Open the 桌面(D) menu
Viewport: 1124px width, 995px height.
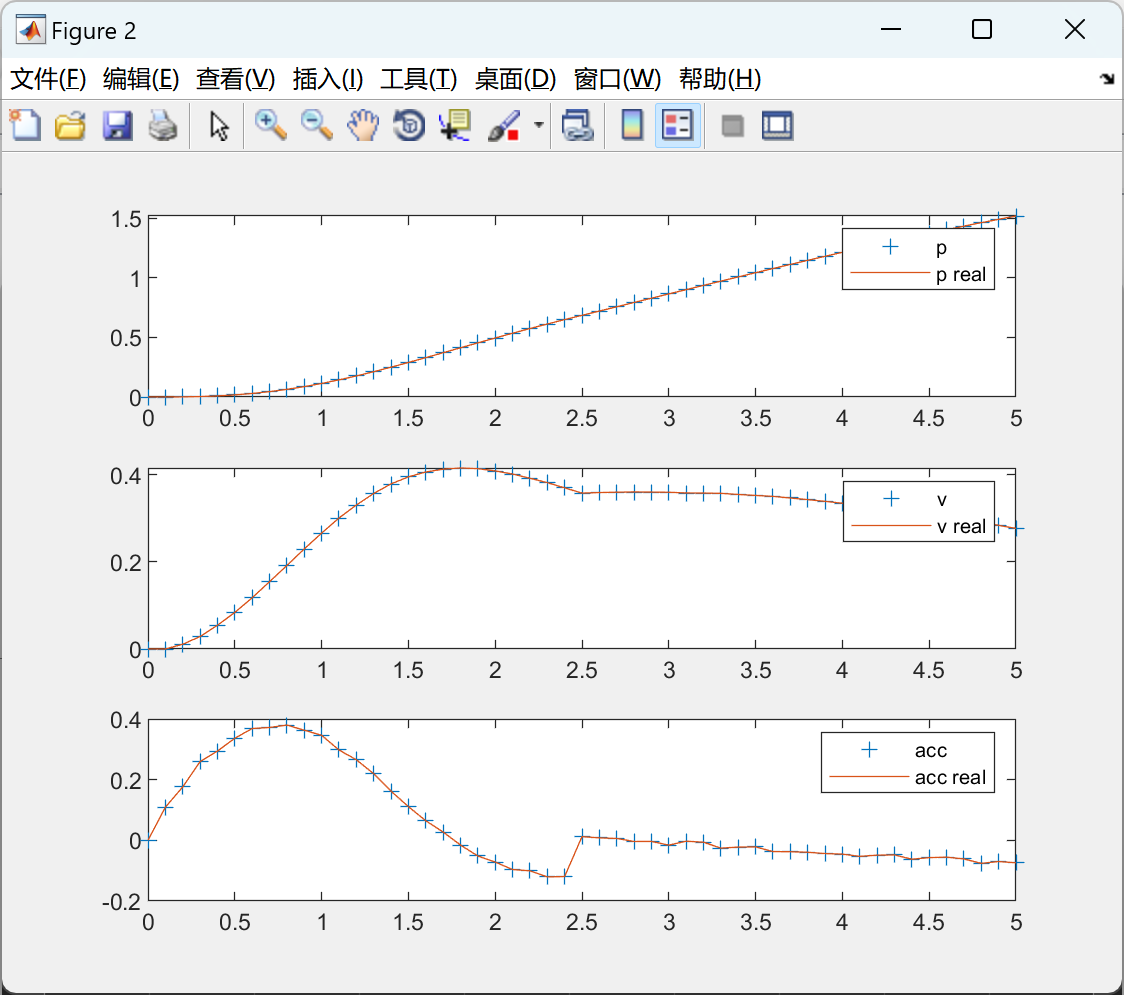[515, 79]
